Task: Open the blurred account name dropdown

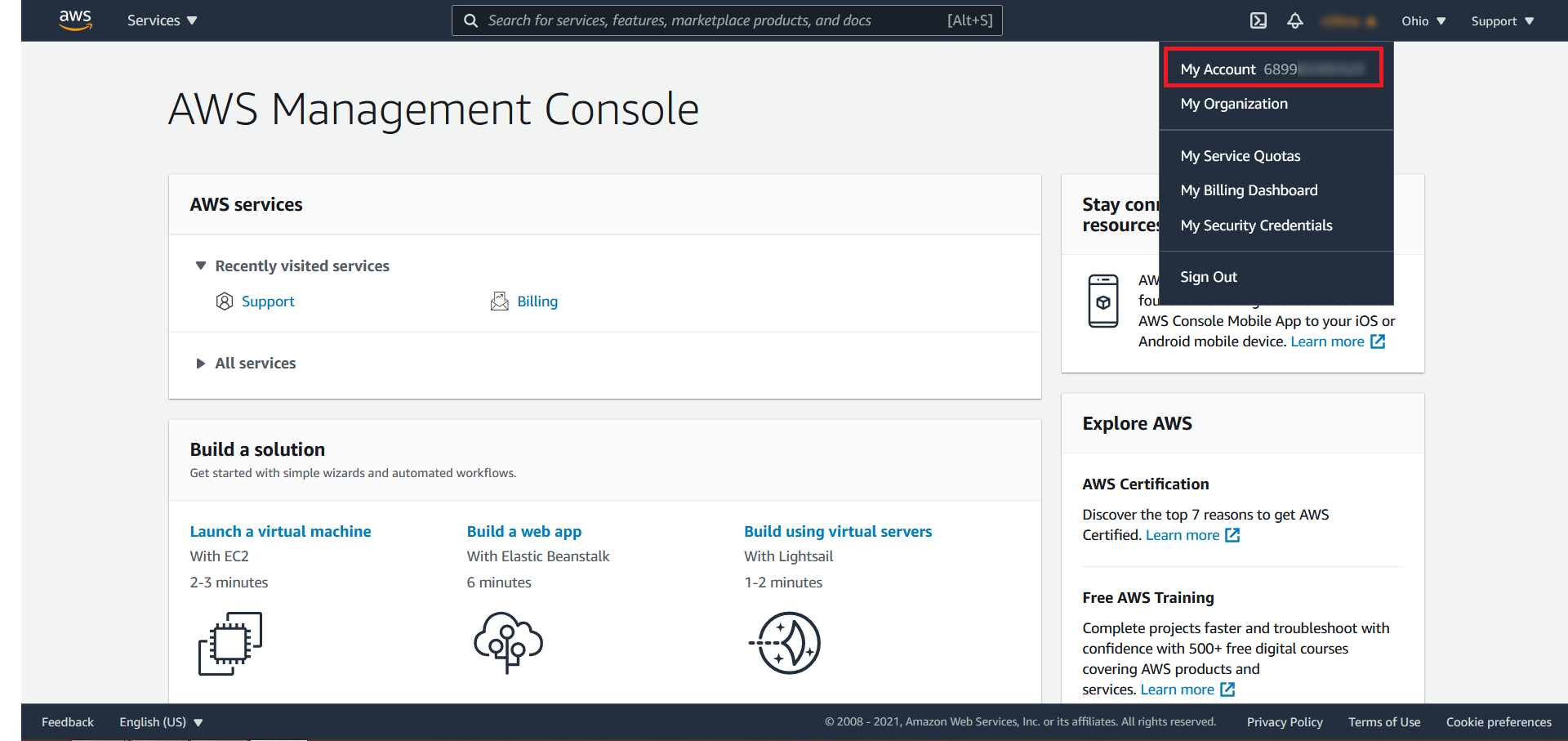Action: [1349, 21]
